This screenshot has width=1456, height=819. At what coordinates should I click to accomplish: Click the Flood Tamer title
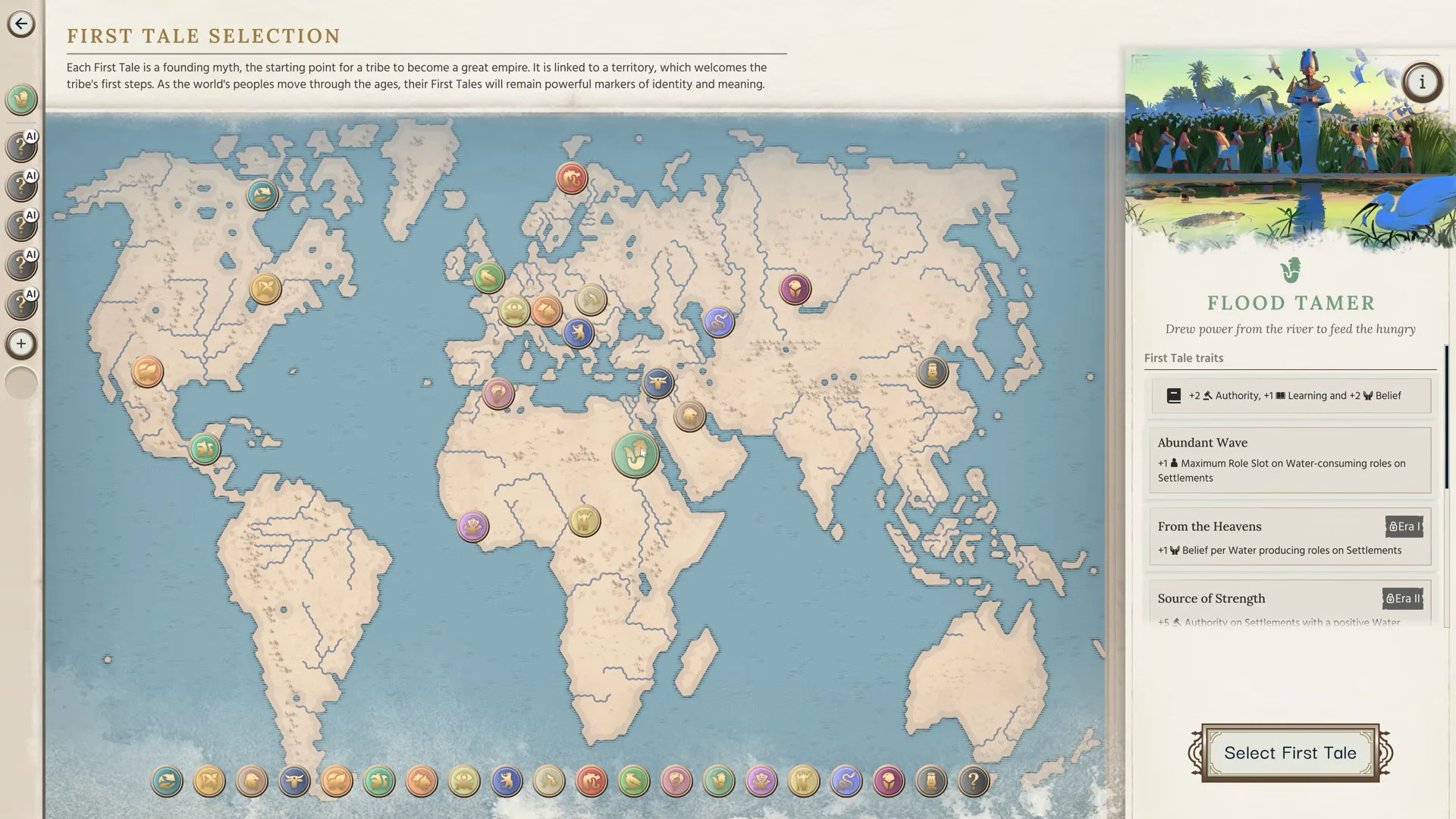tap(1291, 303)
